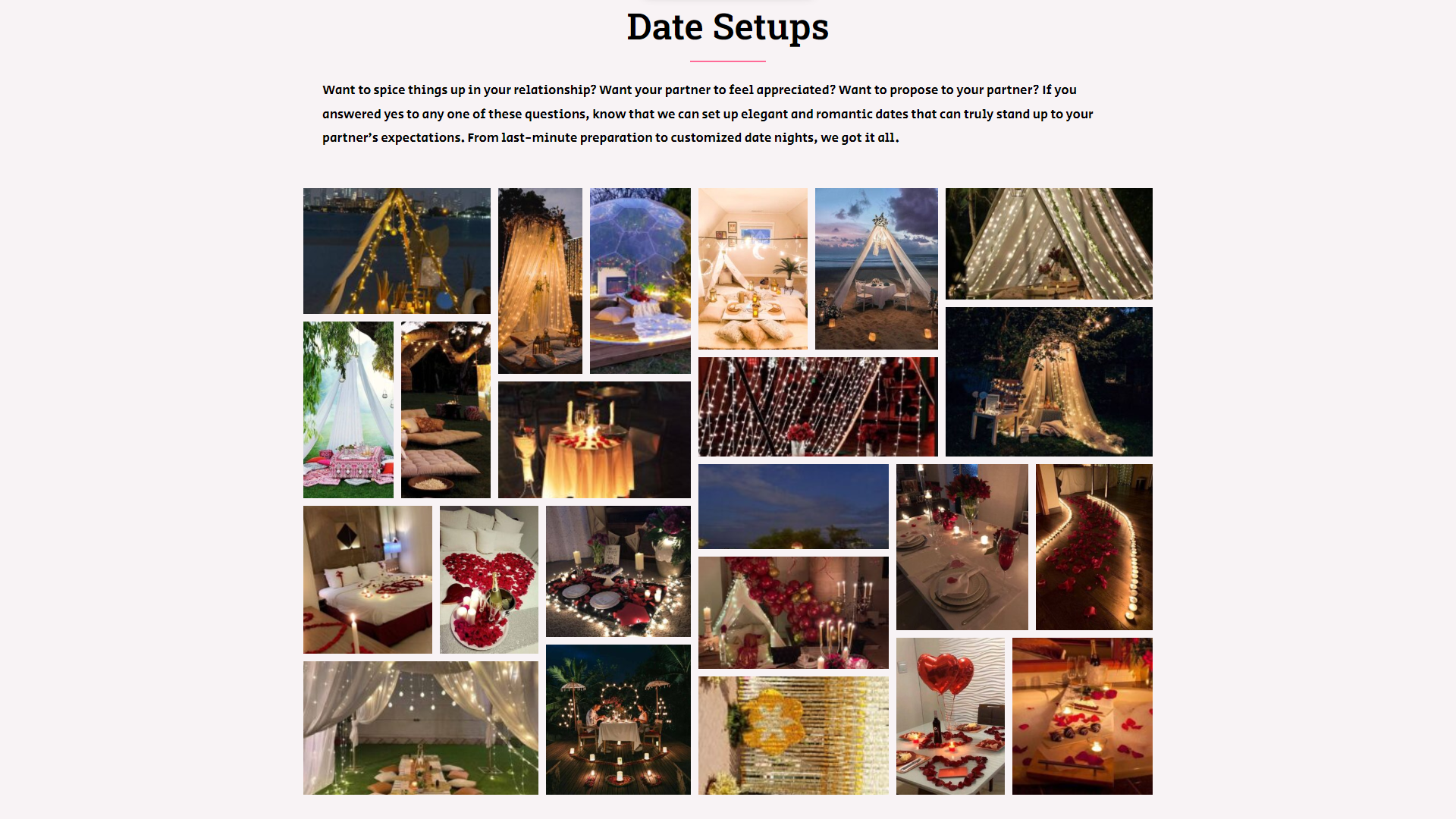View the dining table with red roses photo
Image resolution: width=1456 pixels, height=819 pixels.
click(x=962, y=547)
